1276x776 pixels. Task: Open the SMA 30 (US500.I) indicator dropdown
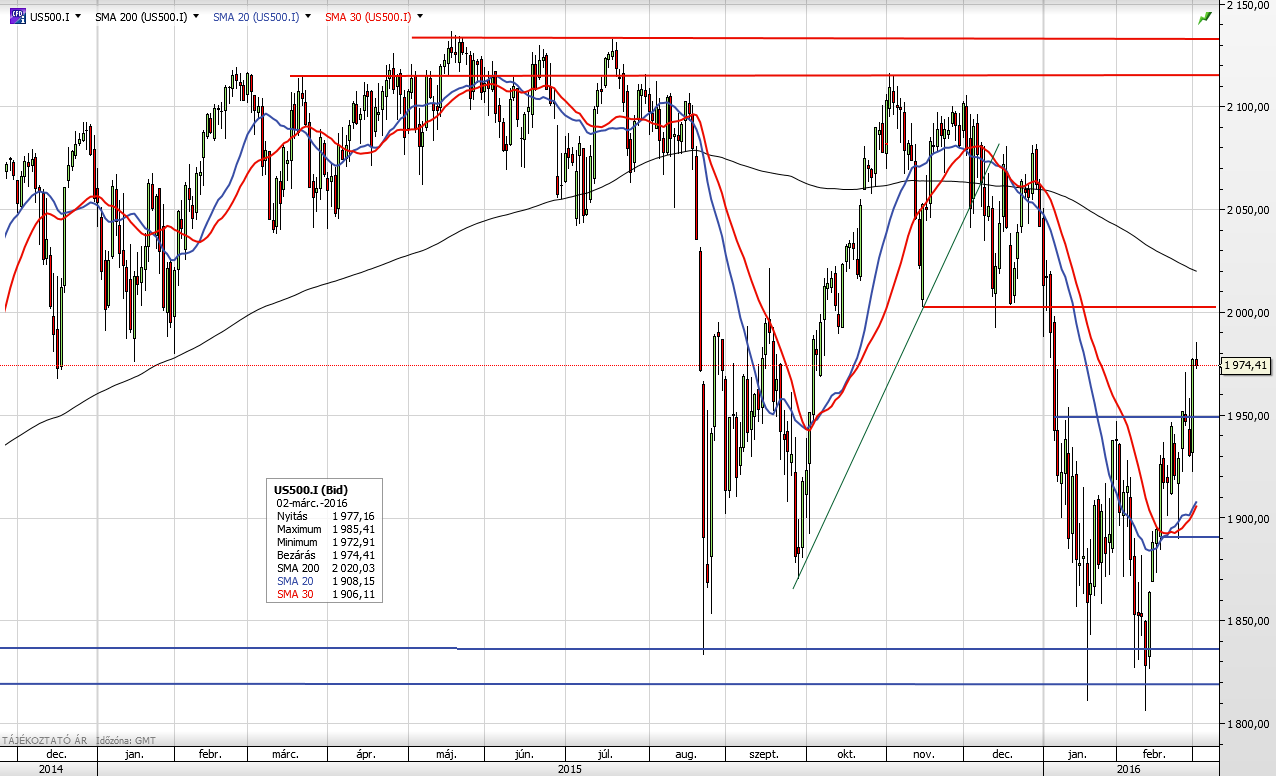[419, 17]
